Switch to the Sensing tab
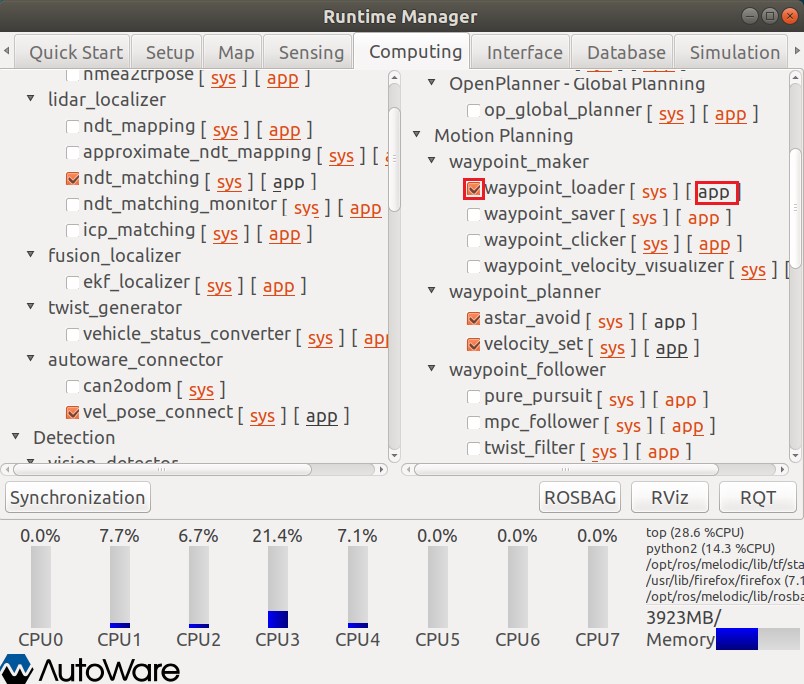This screenshot has width=804, height=684. pos(309,52)
